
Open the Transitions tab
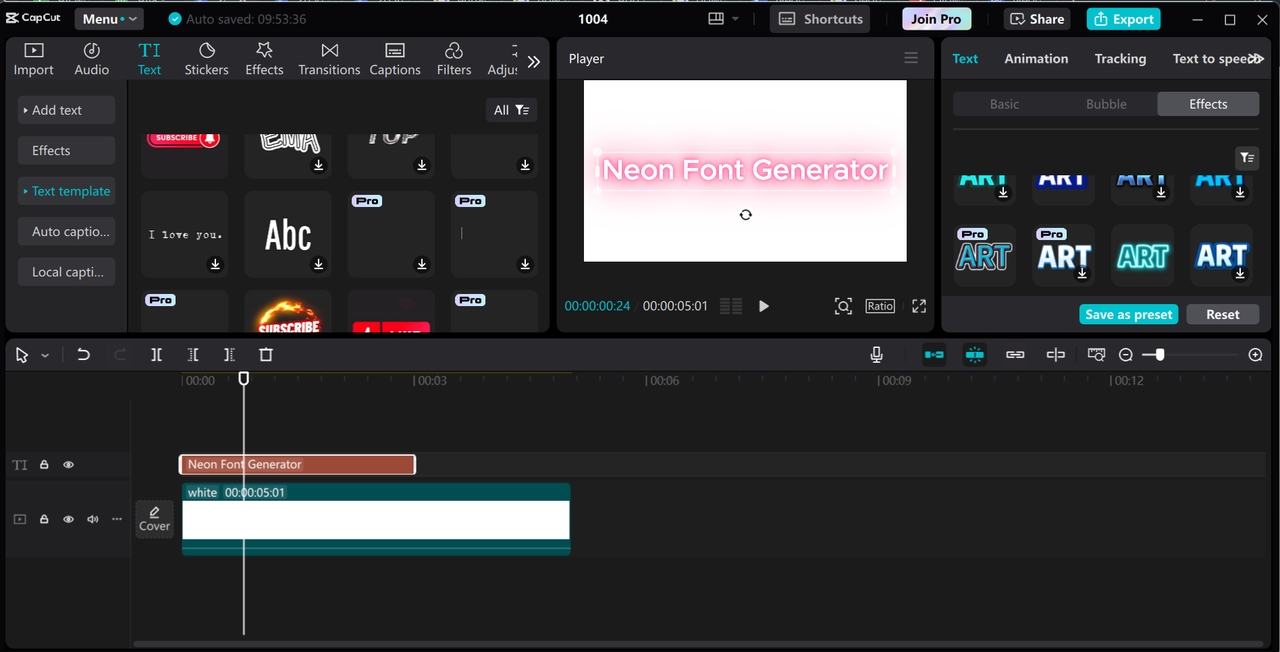point(329,59)
